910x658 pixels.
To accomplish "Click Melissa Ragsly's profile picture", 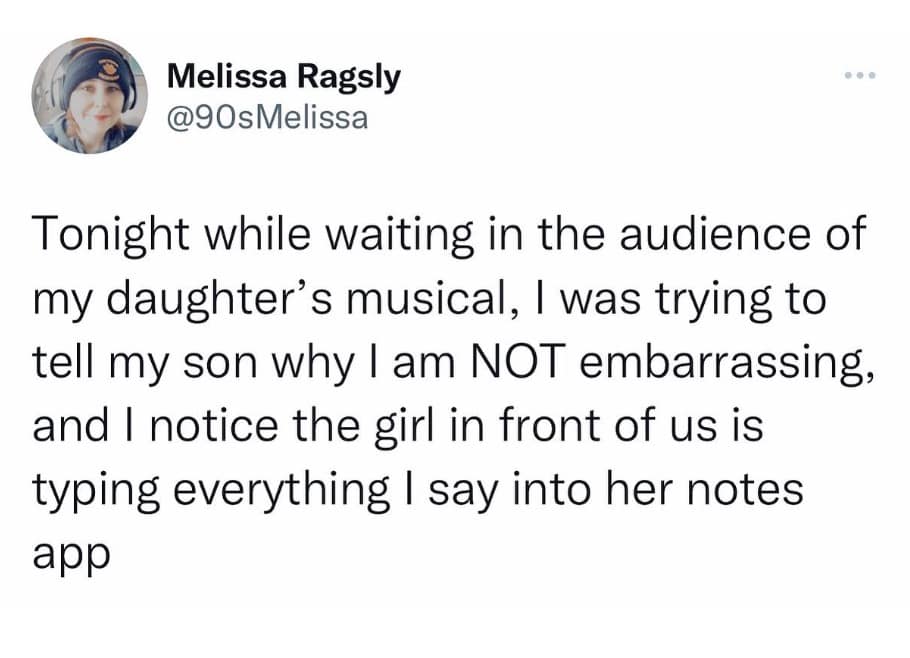I will point(90,96).
